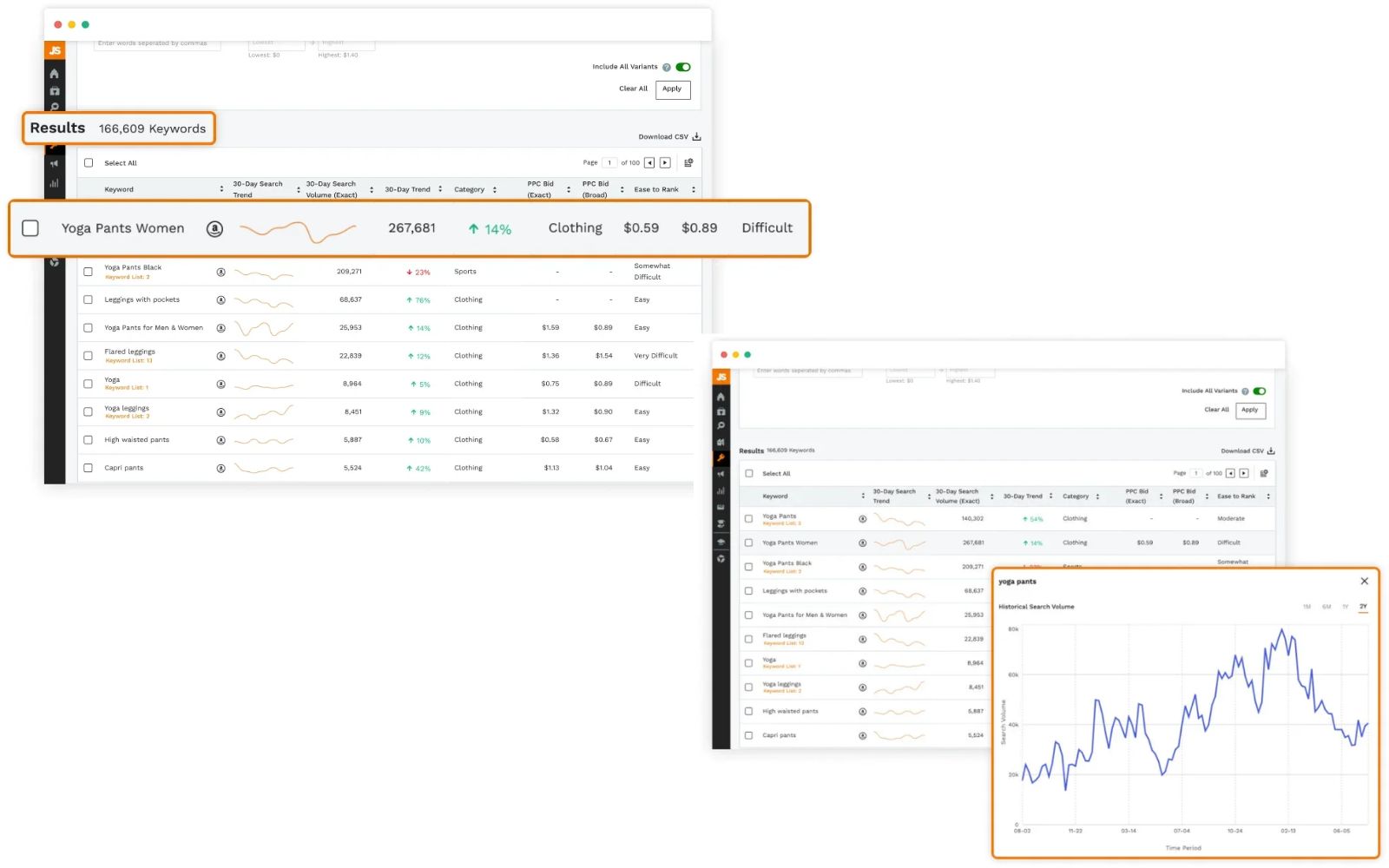Open column settings icon in the larger window

tap(688, 162)
